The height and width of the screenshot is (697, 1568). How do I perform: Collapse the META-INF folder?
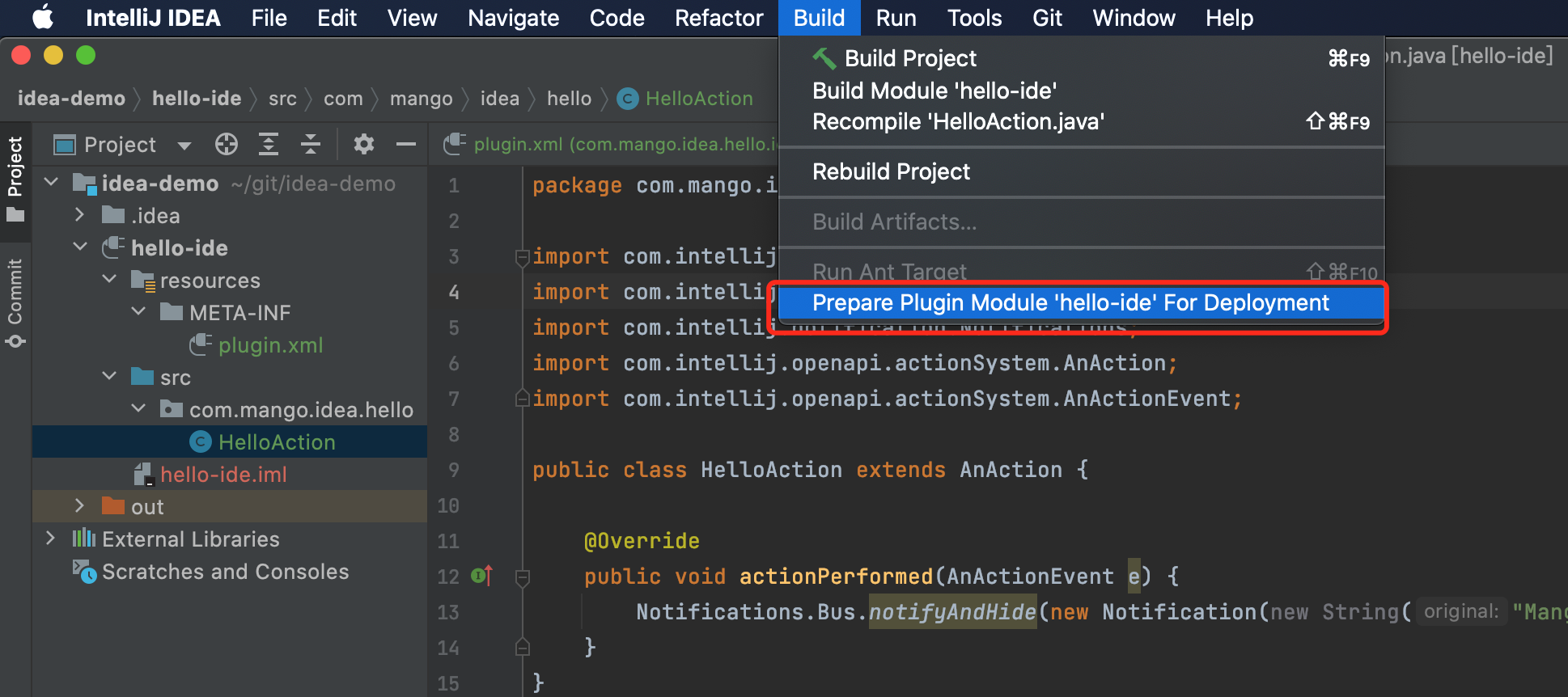138,312
